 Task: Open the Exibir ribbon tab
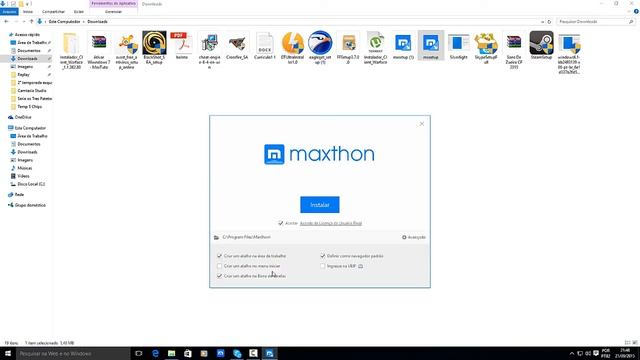tap(79, 12)
